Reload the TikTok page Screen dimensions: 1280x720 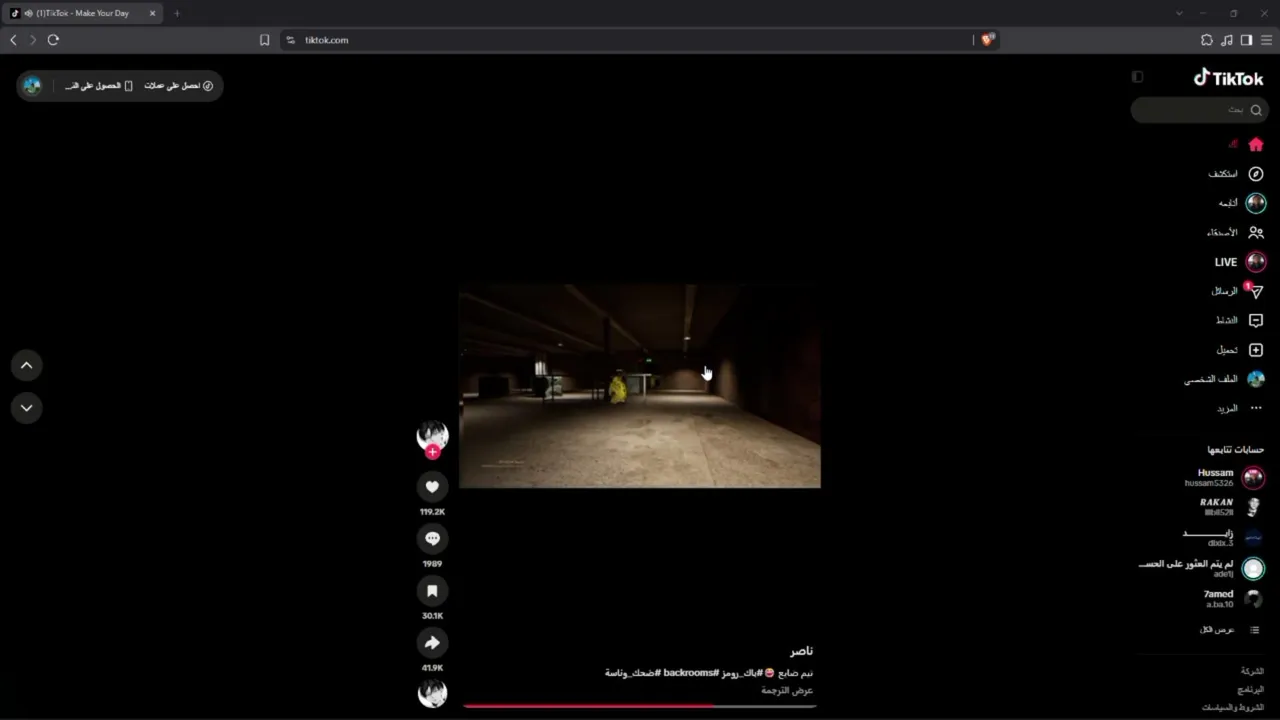tap(53, 40)
